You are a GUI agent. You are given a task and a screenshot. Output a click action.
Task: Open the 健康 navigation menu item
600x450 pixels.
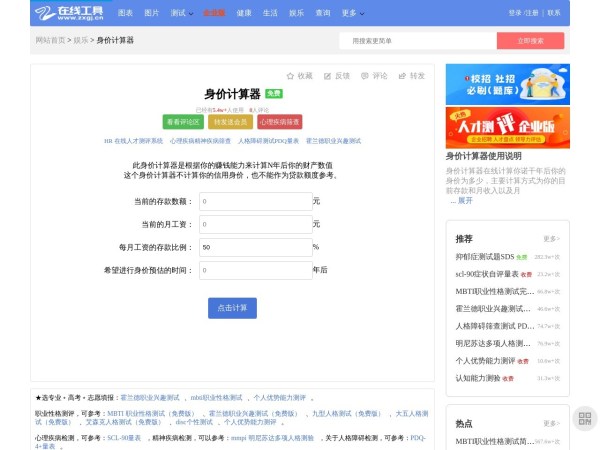(244, 13)
